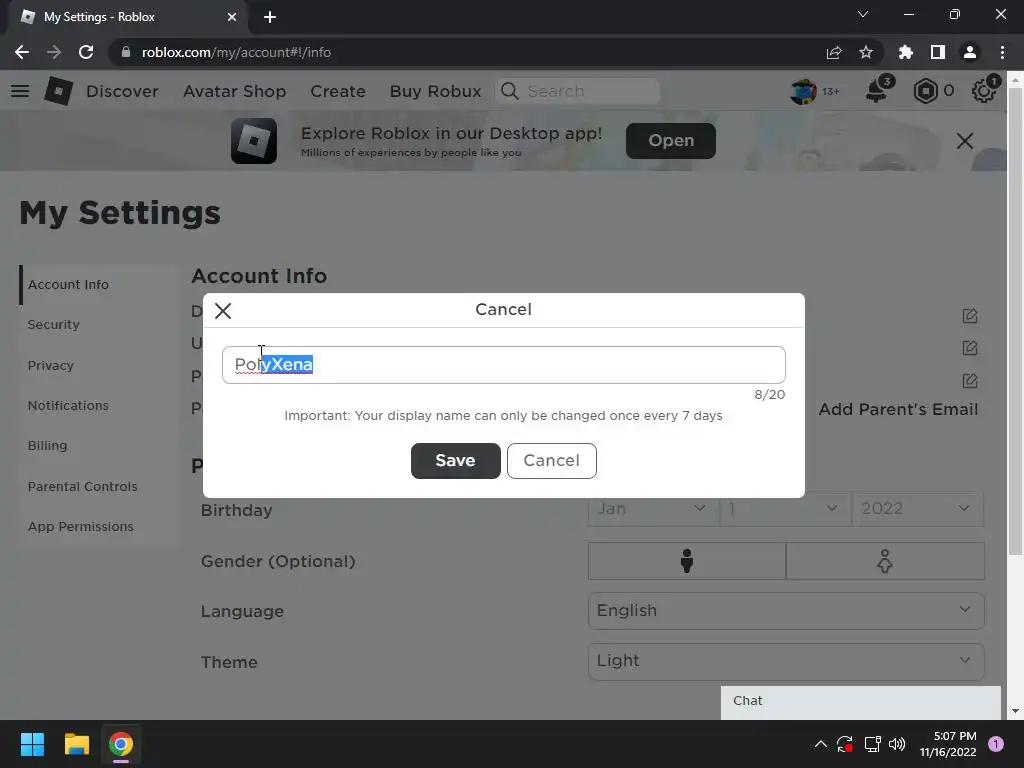The width and height of the screenshot is (1024, 768).
Task: Select the Billing settings tab
Action: 98,445
